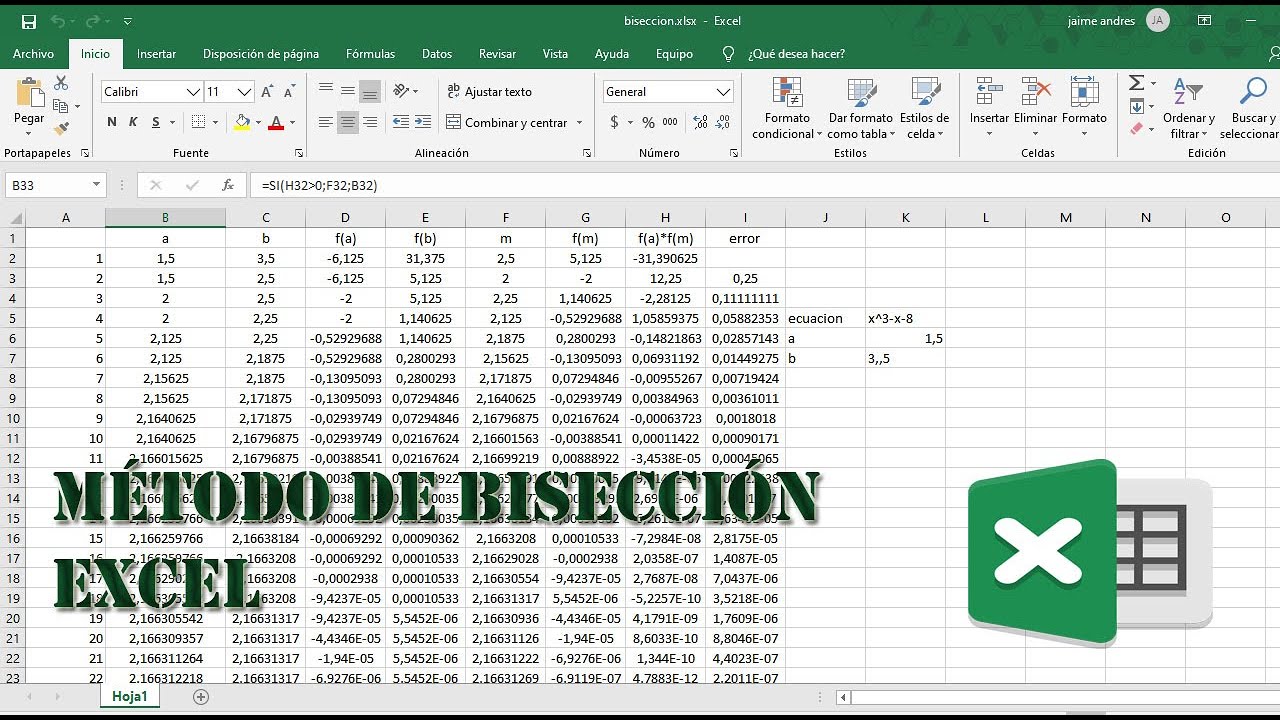Toggle bottom align option

click(370, 91)
